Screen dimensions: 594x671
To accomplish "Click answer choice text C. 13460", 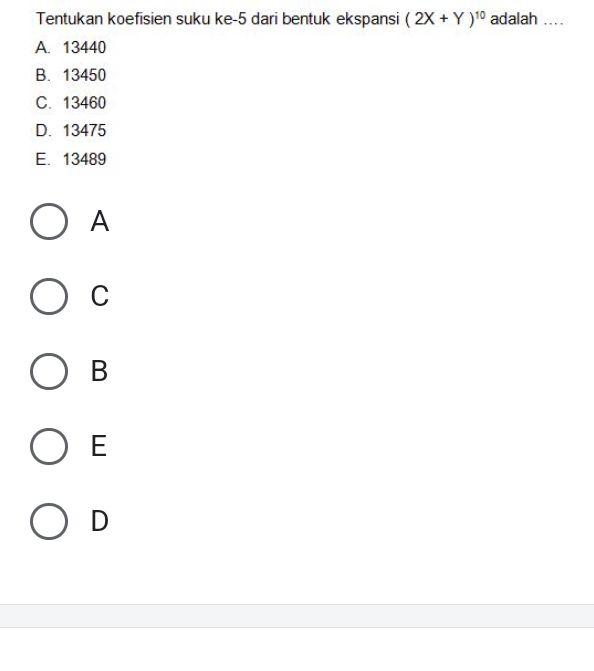I will 71,103.
